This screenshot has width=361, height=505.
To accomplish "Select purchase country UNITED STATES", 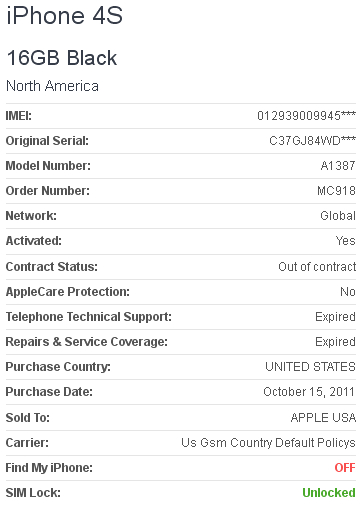I will tap(310, 367).
